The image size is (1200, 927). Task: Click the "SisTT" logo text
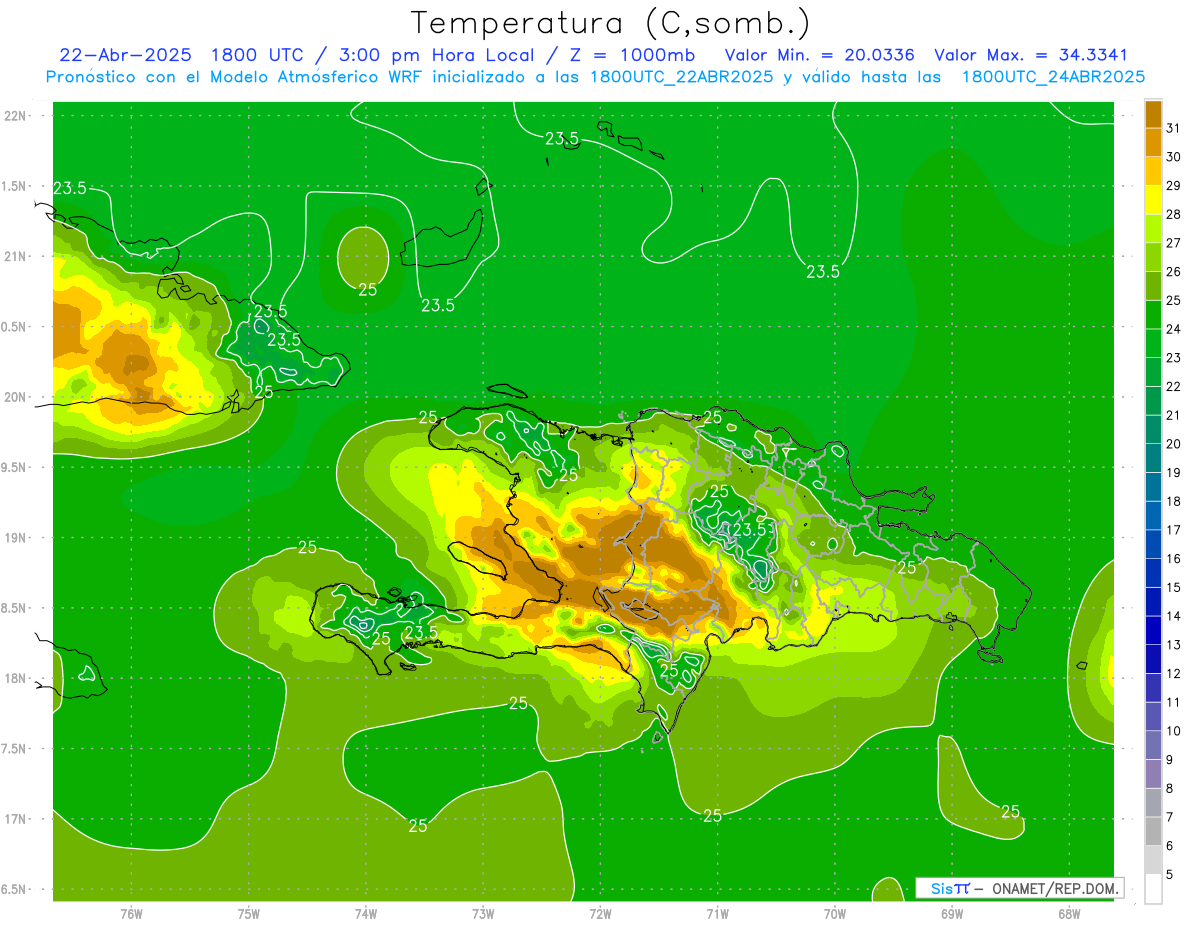[949, 888]
